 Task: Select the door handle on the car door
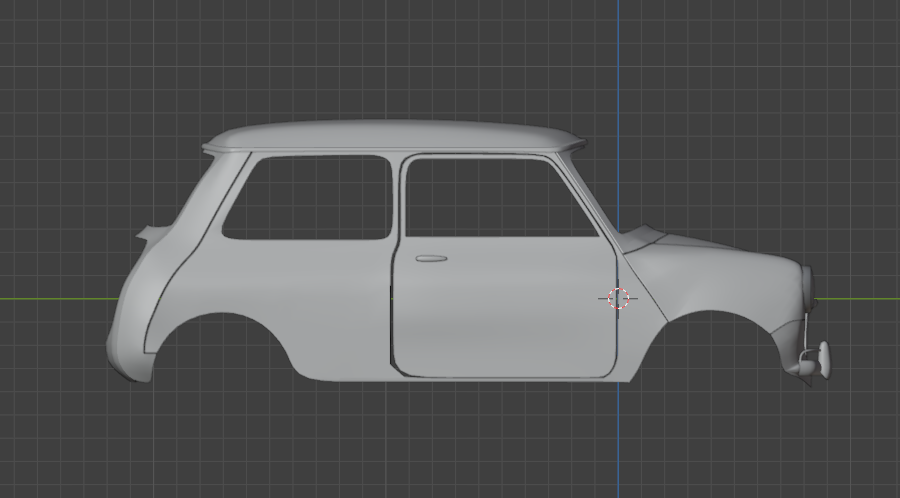[x=431, y=259]
